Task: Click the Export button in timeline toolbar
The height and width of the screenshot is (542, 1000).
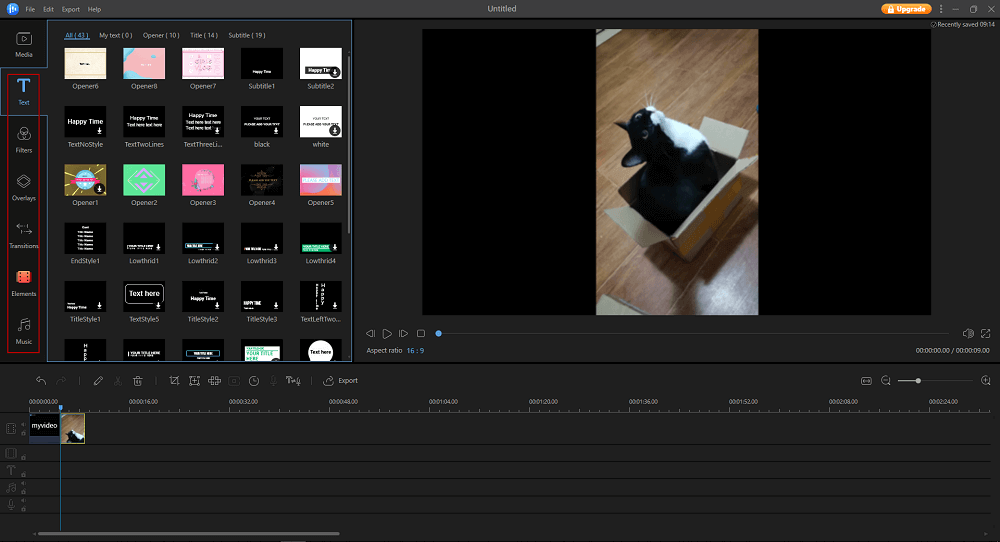Action: click(x=341, y=381)
